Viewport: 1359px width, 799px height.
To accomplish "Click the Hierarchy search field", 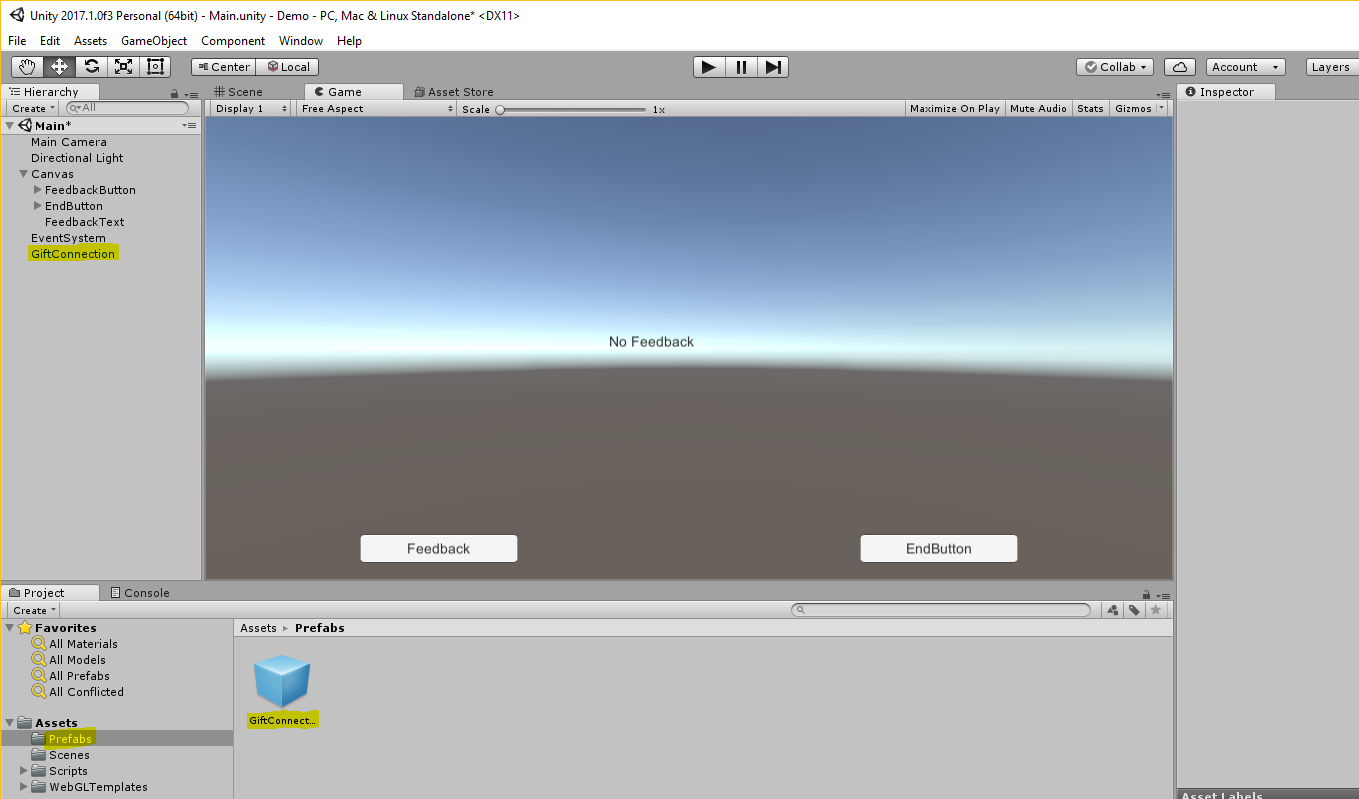I will tap(127, 108).
